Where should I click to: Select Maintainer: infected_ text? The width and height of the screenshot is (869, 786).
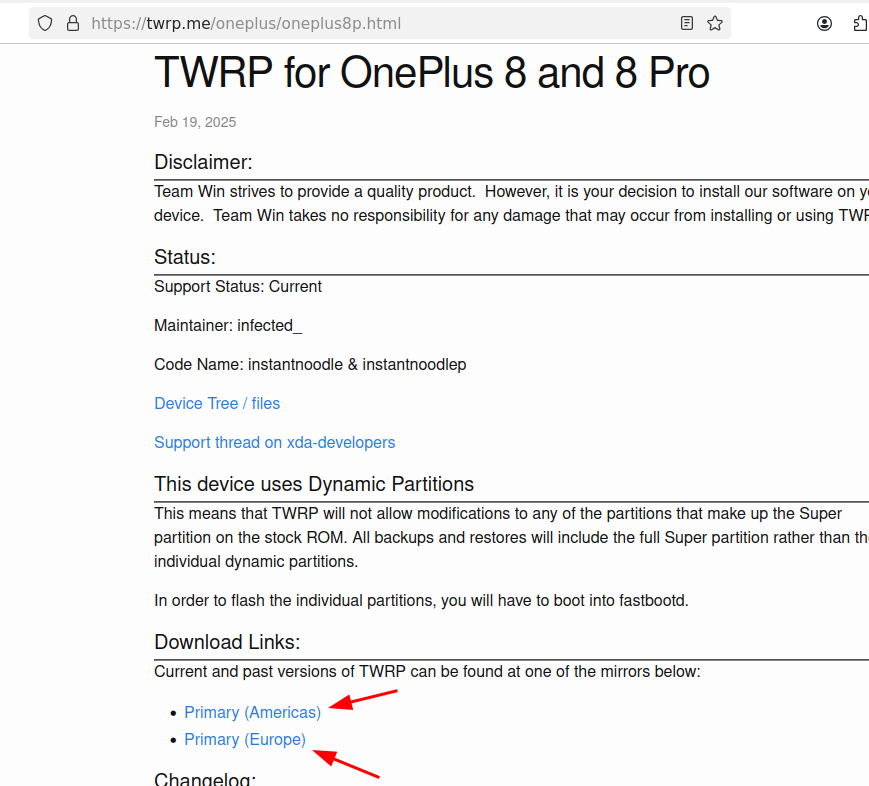[228, 325]
